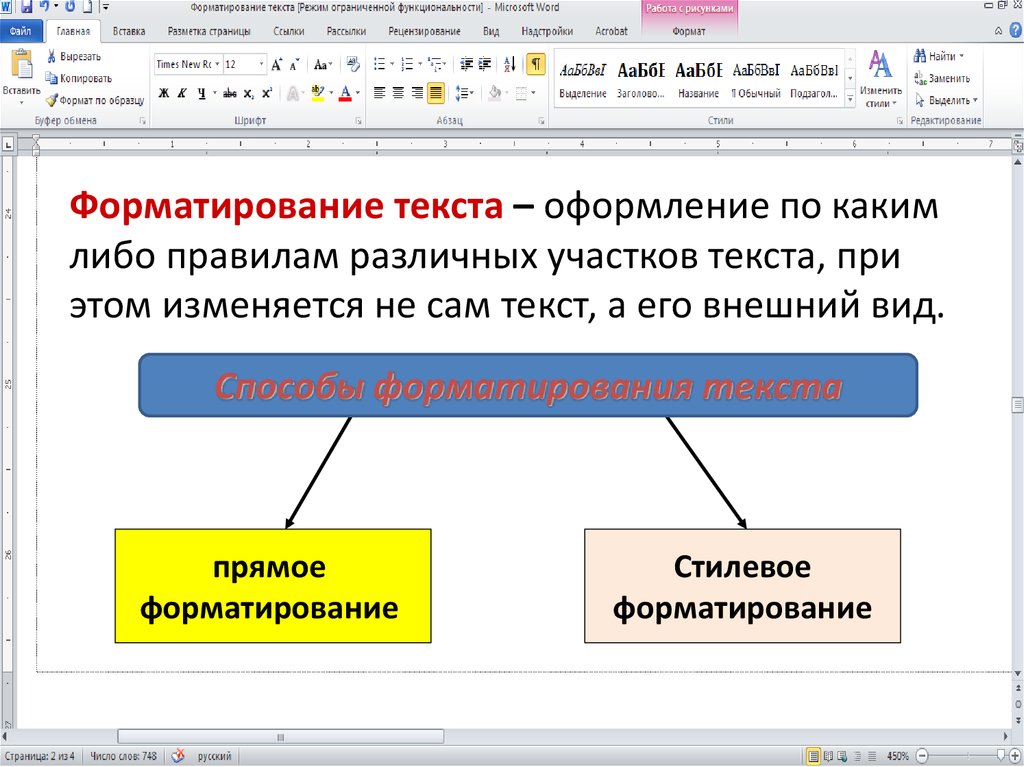Viewport: 1024px width, 767px height.
Task: Open line spacing dropdown
Action: [x=464, y=93]
